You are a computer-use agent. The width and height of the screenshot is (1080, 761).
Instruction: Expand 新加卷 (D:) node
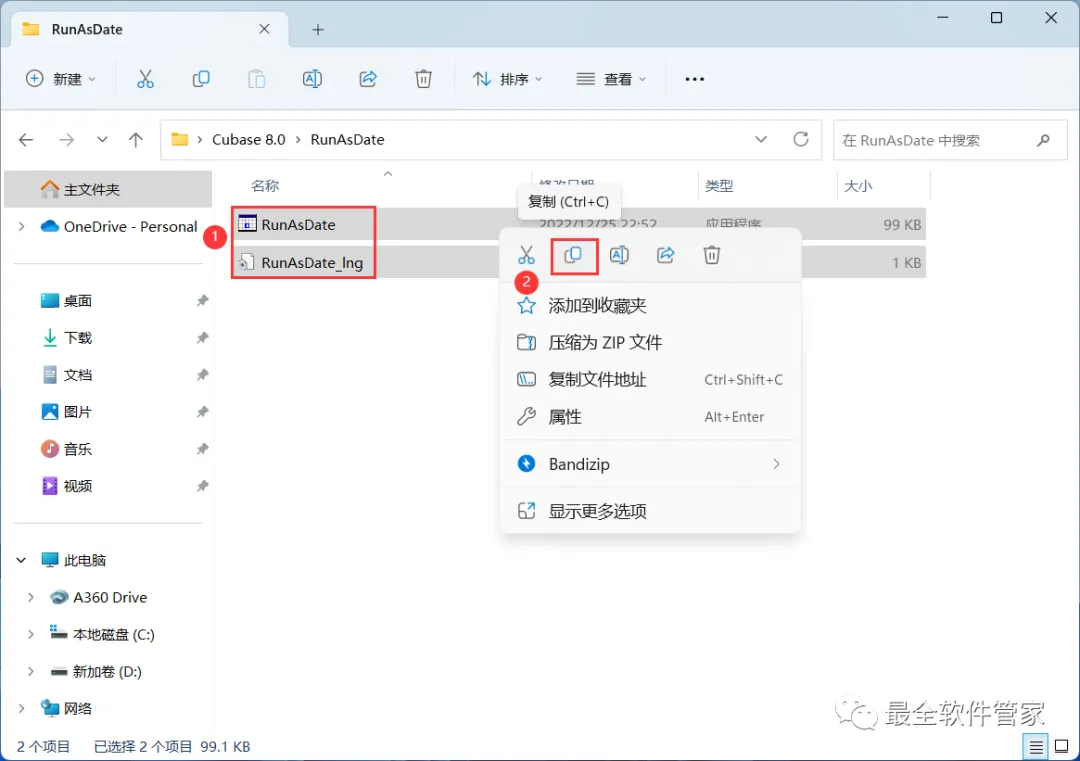point(30,671)
